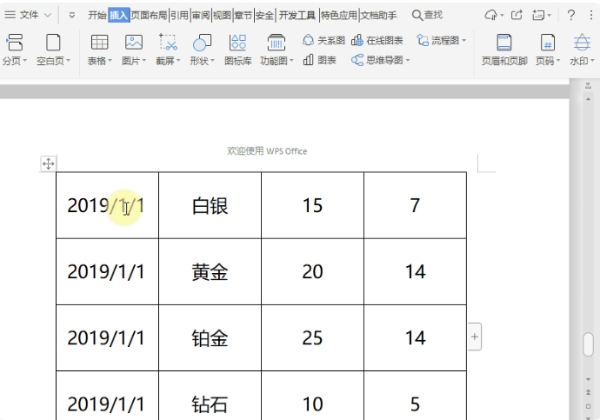This screenshot has width=600, height=420.
Task: Click the table move handle icon
Action: coord(48,164)
